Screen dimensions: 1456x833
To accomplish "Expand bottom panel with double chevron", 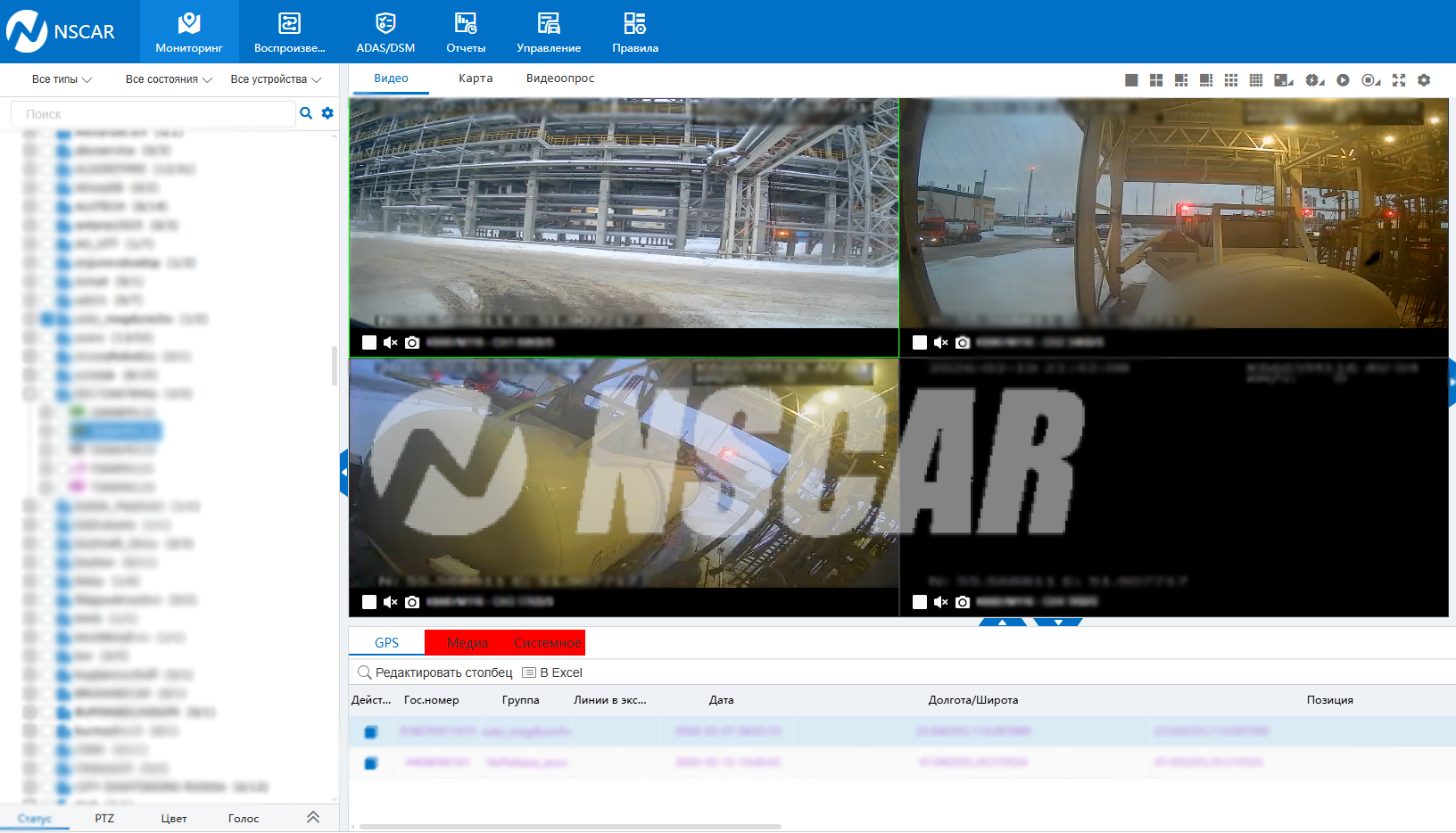I will (313, 817).
